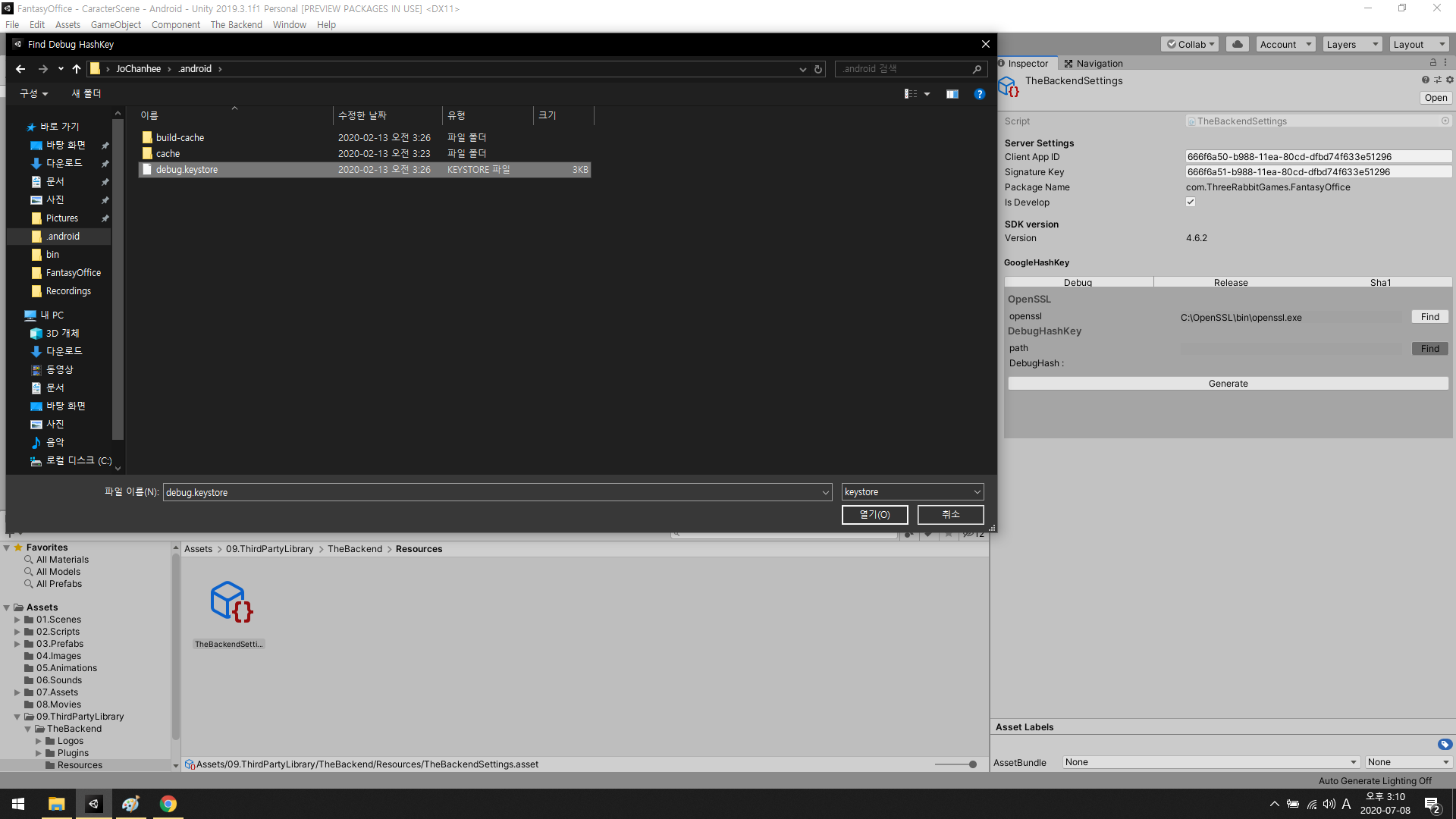Click 열기(O) to open the file
The height and width of the screenshot is (819, 1456).
[874, 515]
